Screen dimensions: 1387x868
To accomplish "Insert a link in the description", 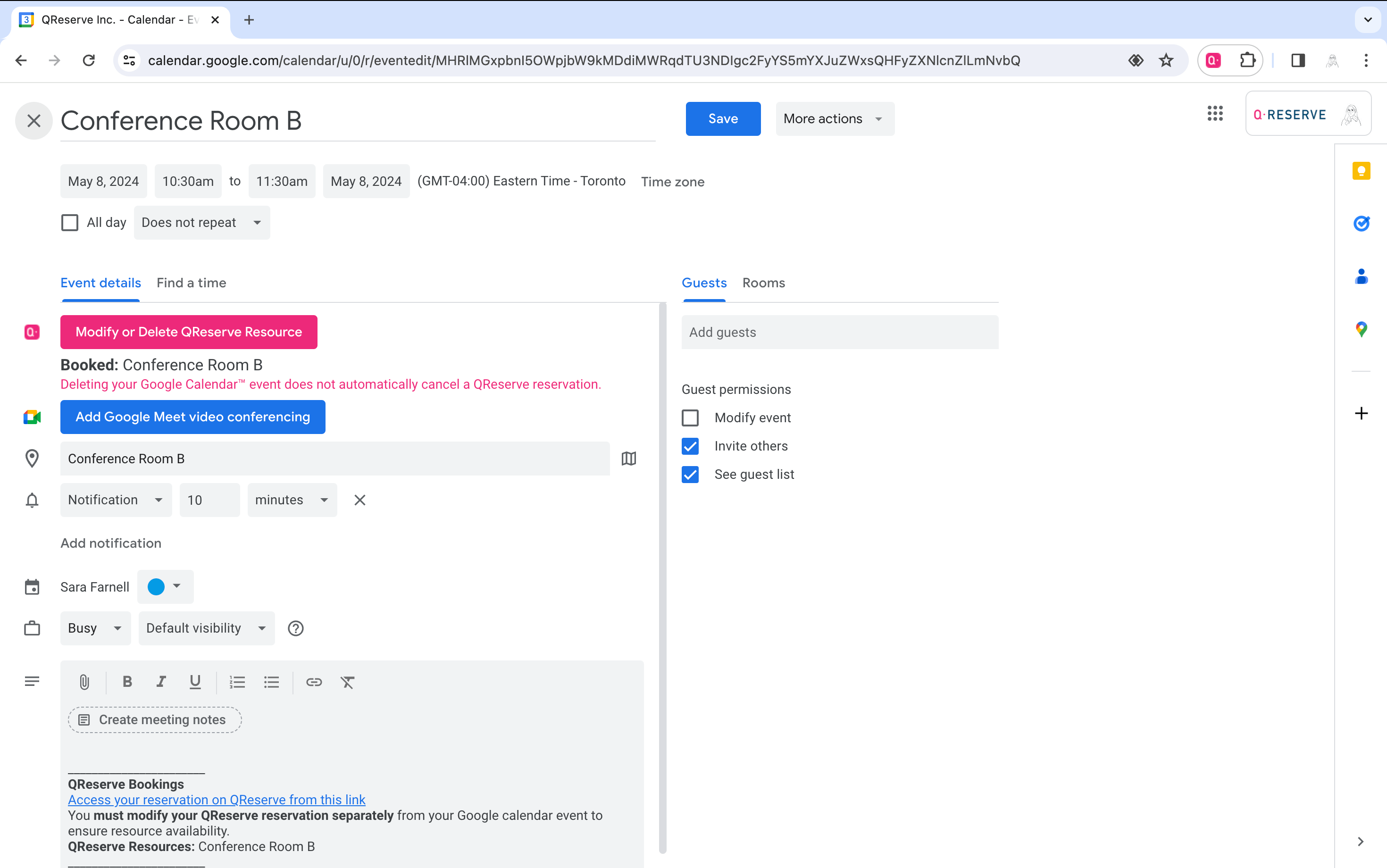I will (x=313, y=682).
